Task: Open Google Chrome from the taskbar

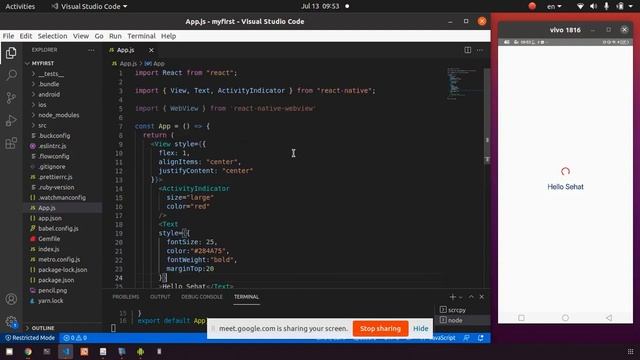Action: click(28, 351)
